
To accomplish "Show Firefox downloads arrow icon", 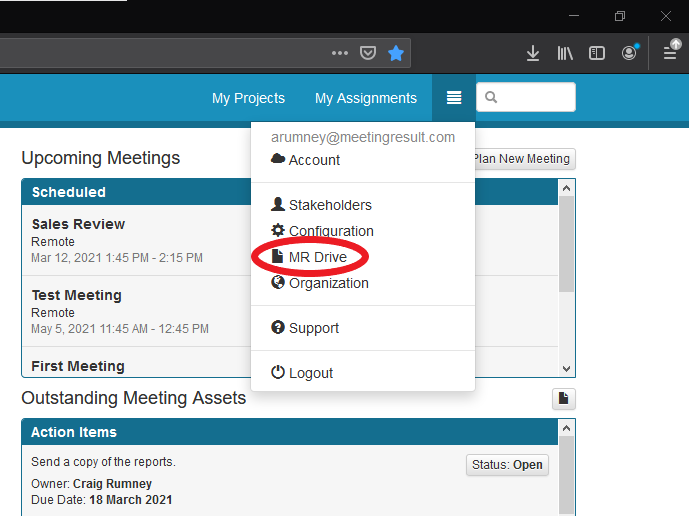I will pos(533,53).
